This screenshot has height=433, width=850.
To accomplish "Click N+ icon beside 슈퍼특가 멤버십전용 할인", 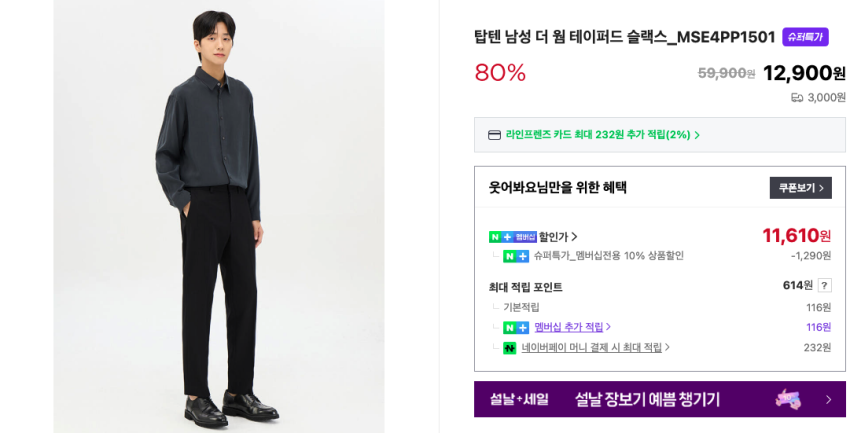I will [516, 256].
